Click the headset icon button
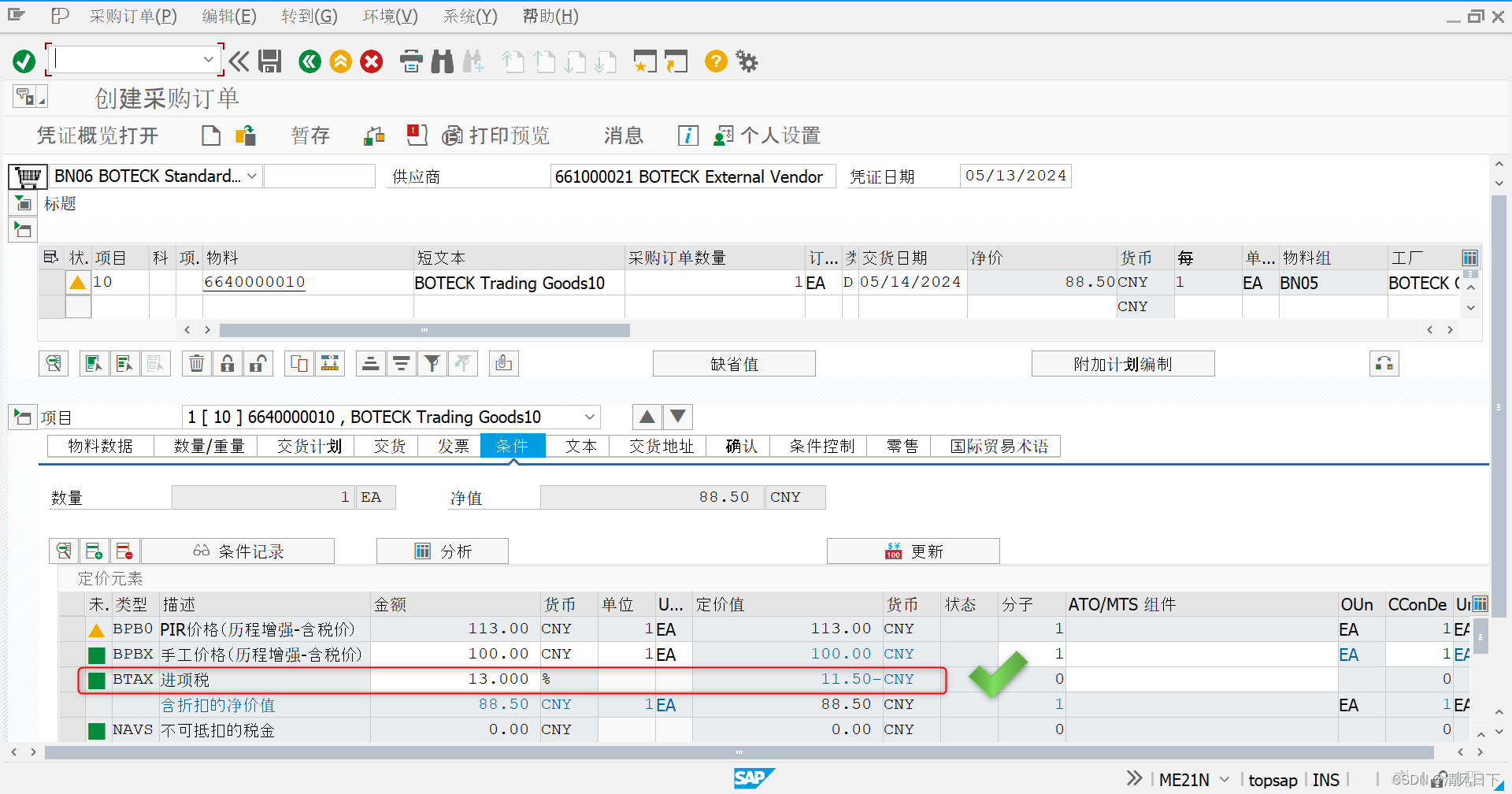This screenshot has width=1512, height=794. tap(1384, 363)
